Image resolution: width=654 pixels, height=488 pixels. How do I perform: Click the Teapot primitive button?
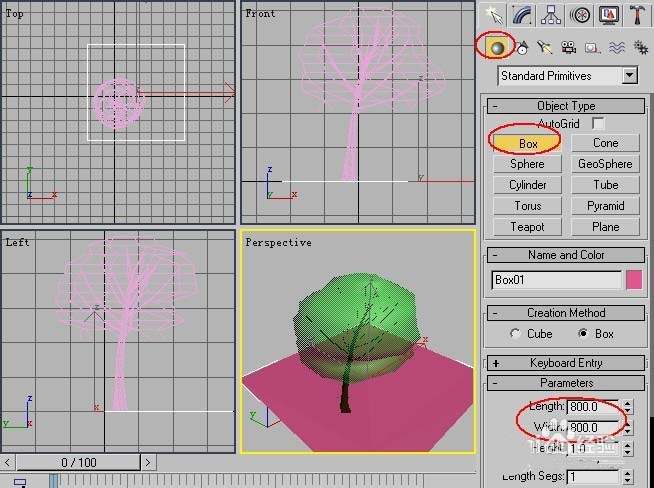(528, 227)
